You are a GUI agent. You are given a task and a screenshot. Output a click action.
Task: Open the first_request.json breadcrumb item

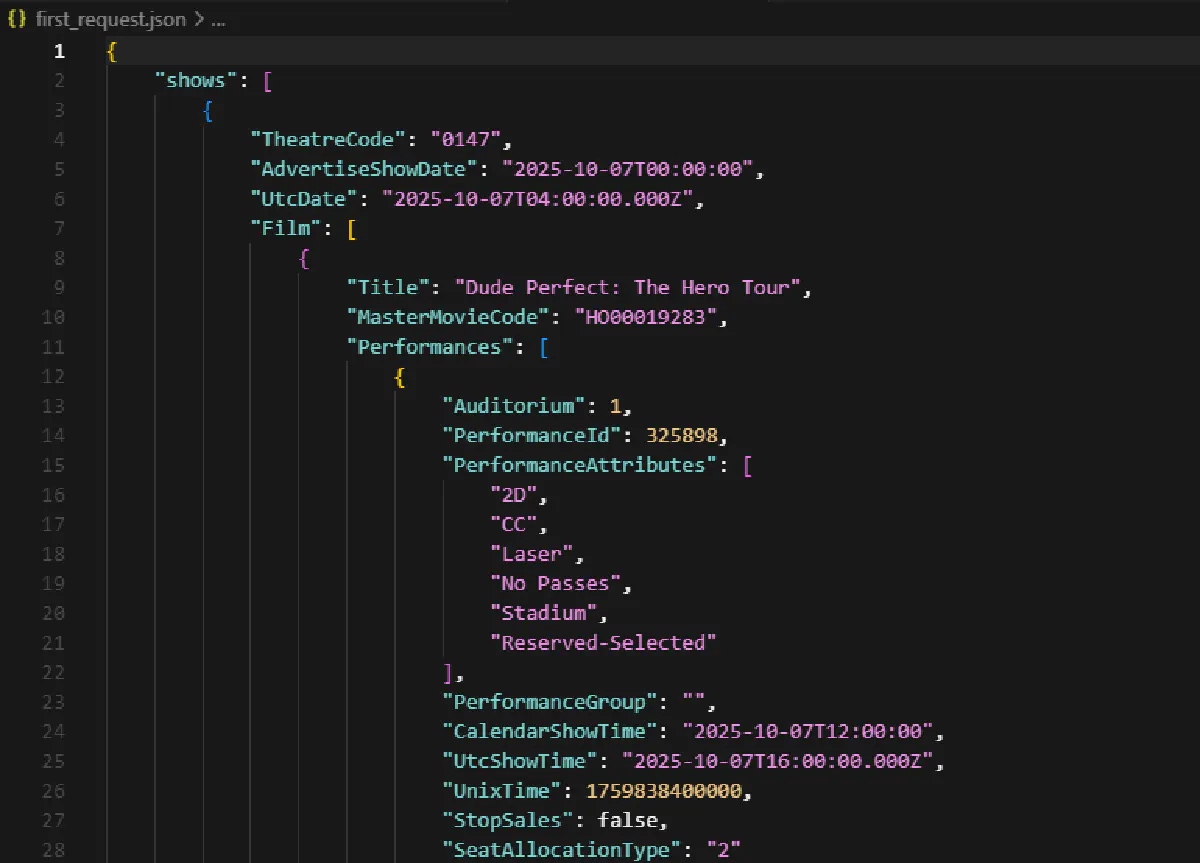[110, 19]
